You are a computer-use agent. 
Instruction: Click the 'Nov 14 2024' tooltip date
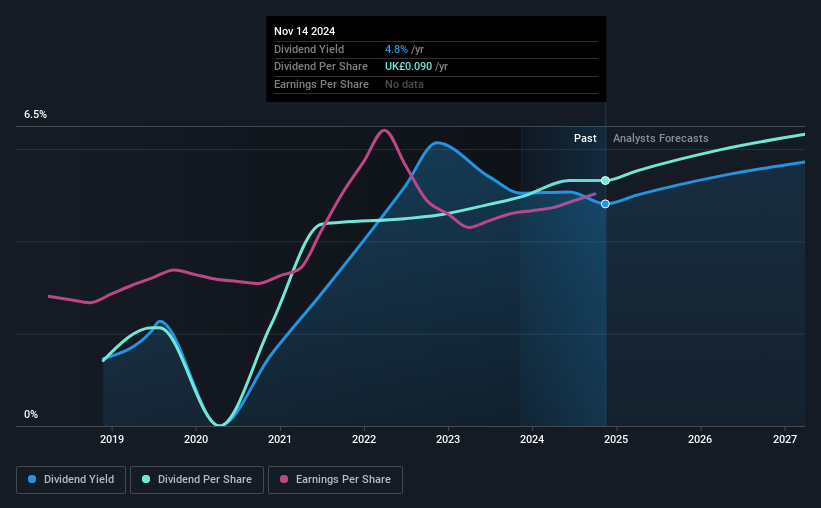[304, 31]
